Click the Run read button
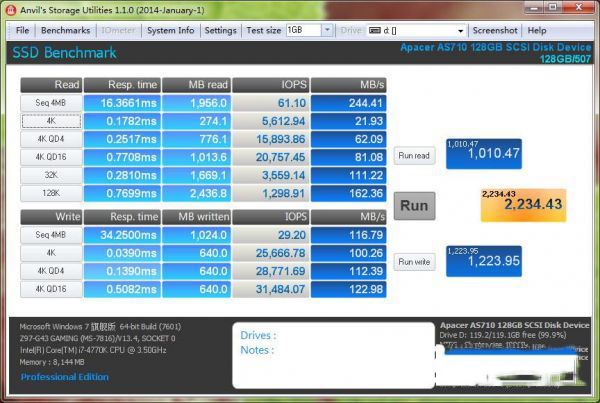The width and height of the screenshot is (600, 403). coord(414,156)
